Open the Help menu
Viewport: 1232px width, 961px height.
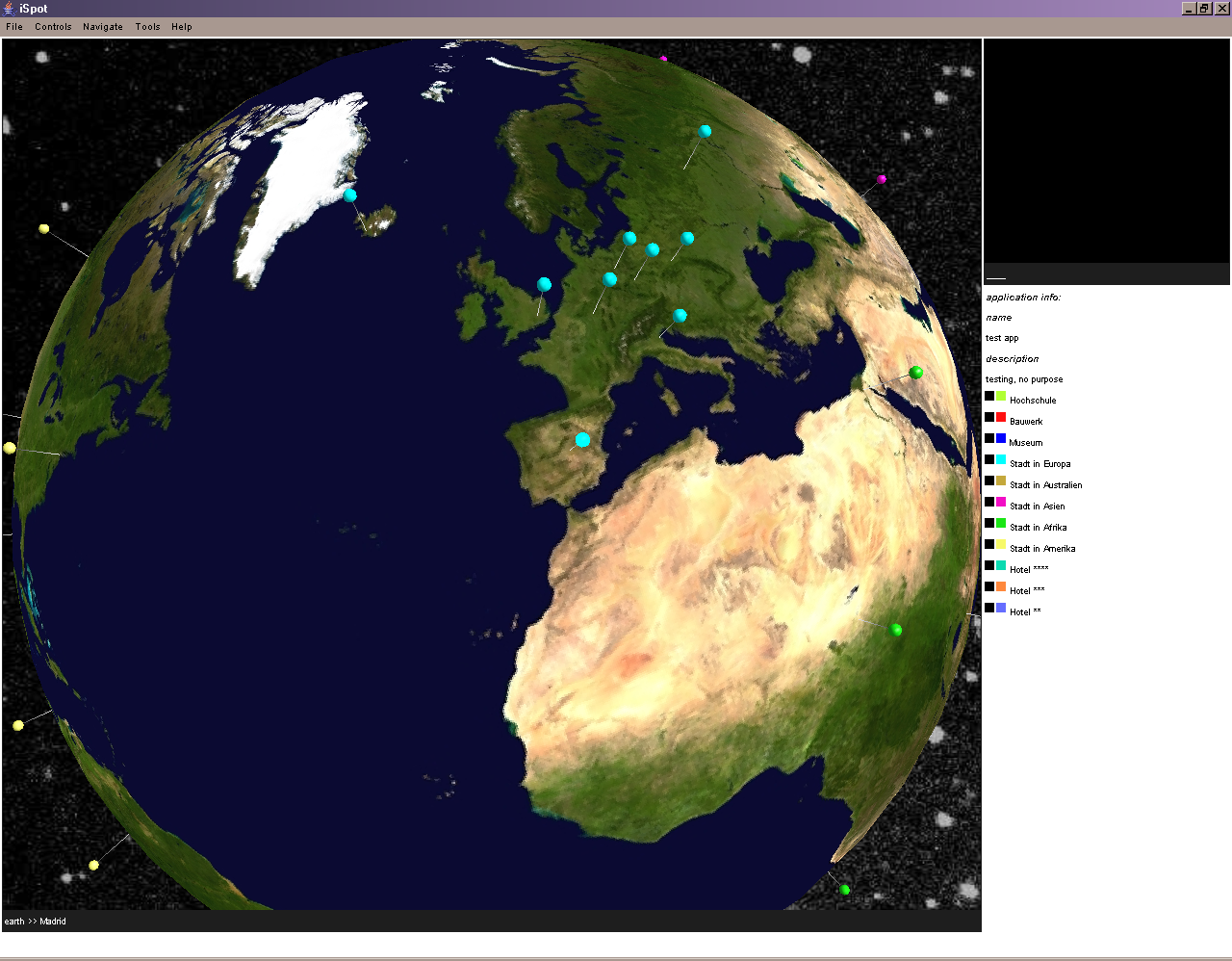(x=182, y=27)
